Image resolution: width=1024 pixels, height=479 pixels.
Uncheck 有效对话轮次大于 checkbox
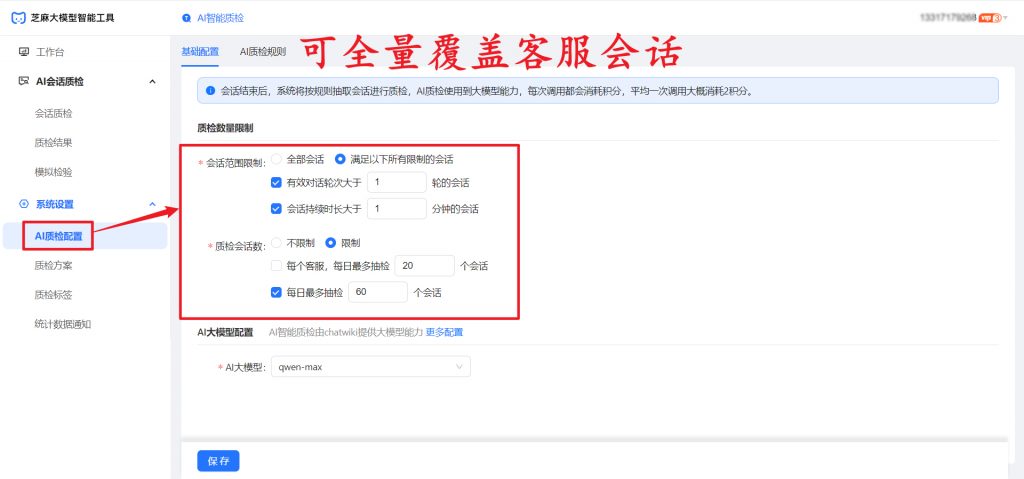click(277, 182)
